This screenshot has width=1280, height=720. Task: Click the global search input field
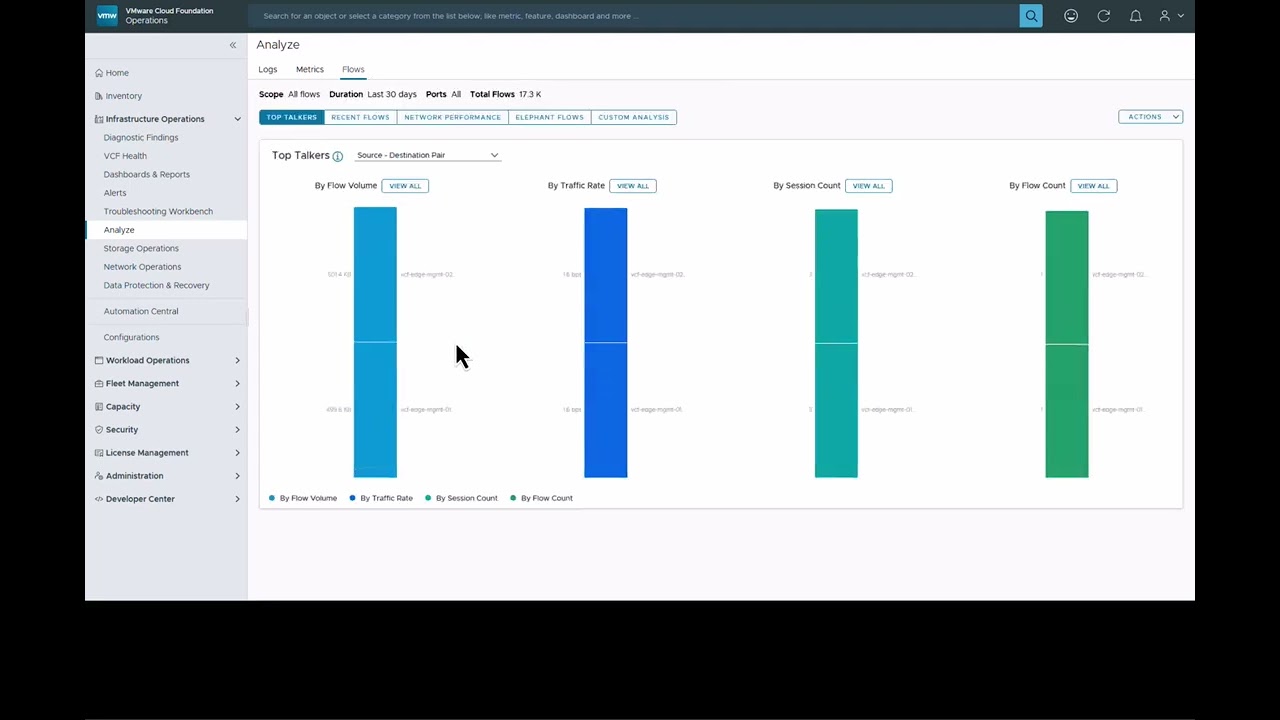(x=630, y=16)
